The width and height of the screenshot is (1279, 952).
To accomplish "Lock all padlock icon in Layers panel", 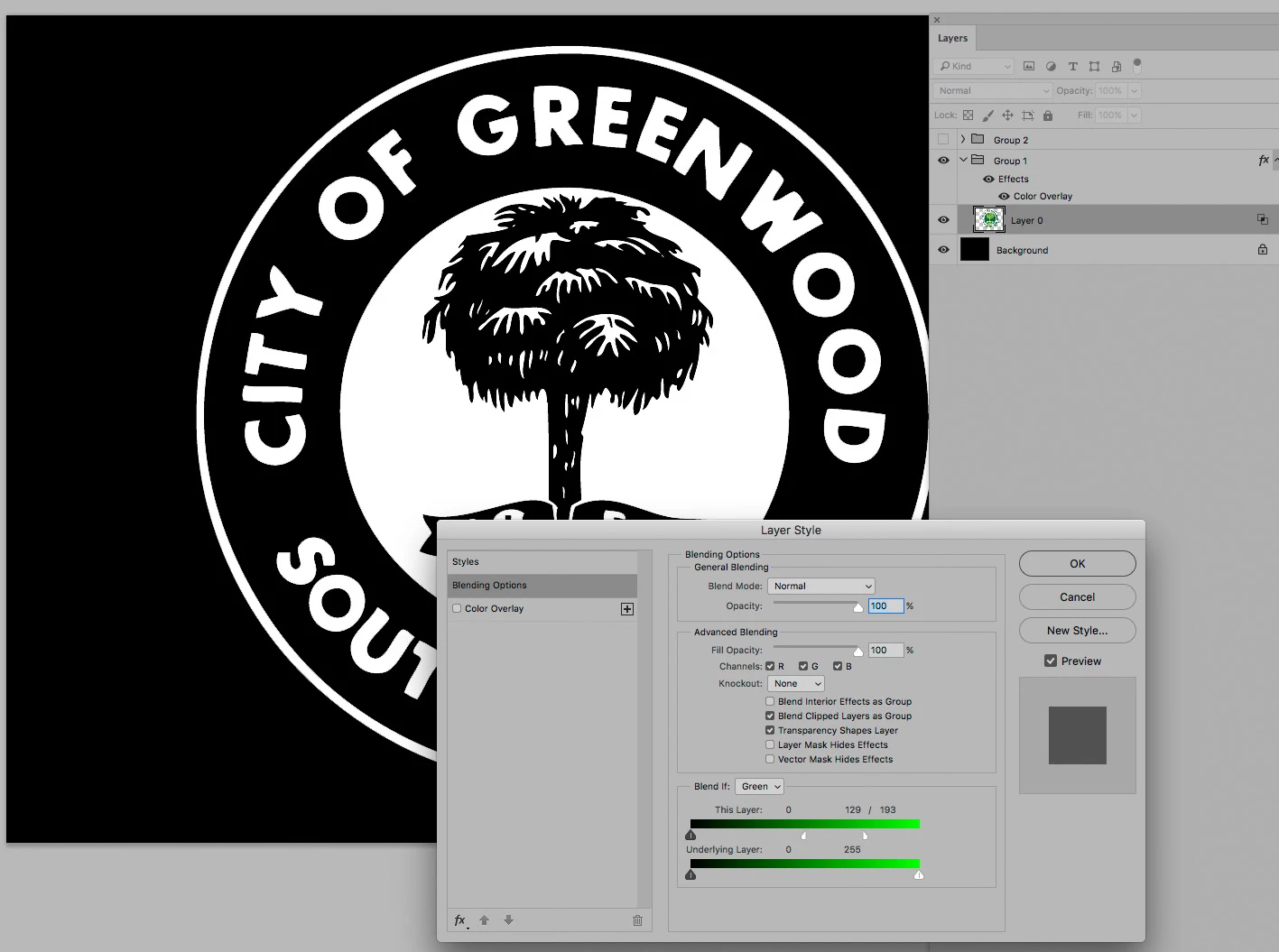I will [1048, 116].
